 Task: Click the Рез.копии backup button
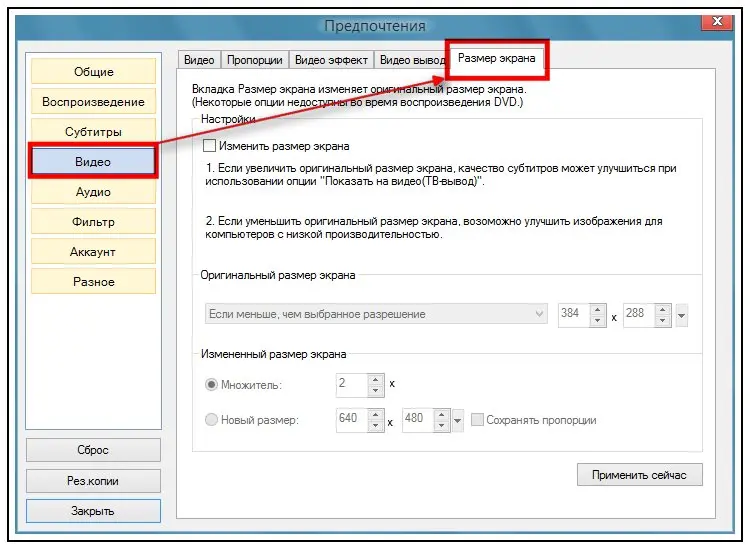93,481
